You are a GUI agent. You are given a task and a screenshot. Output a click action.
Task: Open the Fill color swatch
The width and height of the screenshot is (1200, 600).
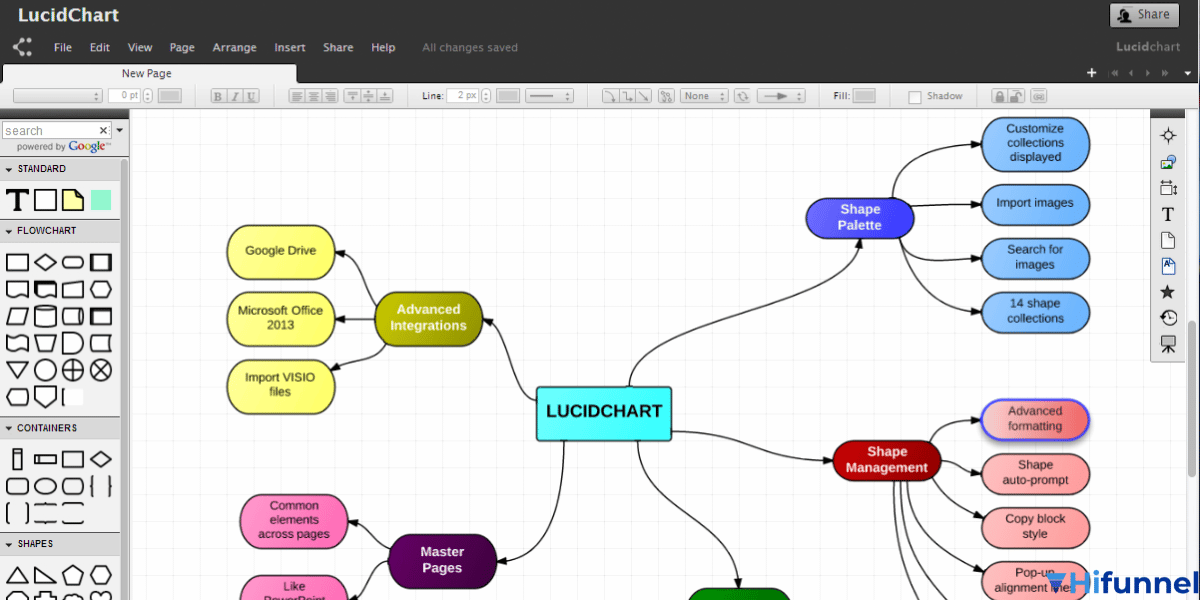click(x=864, y=96)
